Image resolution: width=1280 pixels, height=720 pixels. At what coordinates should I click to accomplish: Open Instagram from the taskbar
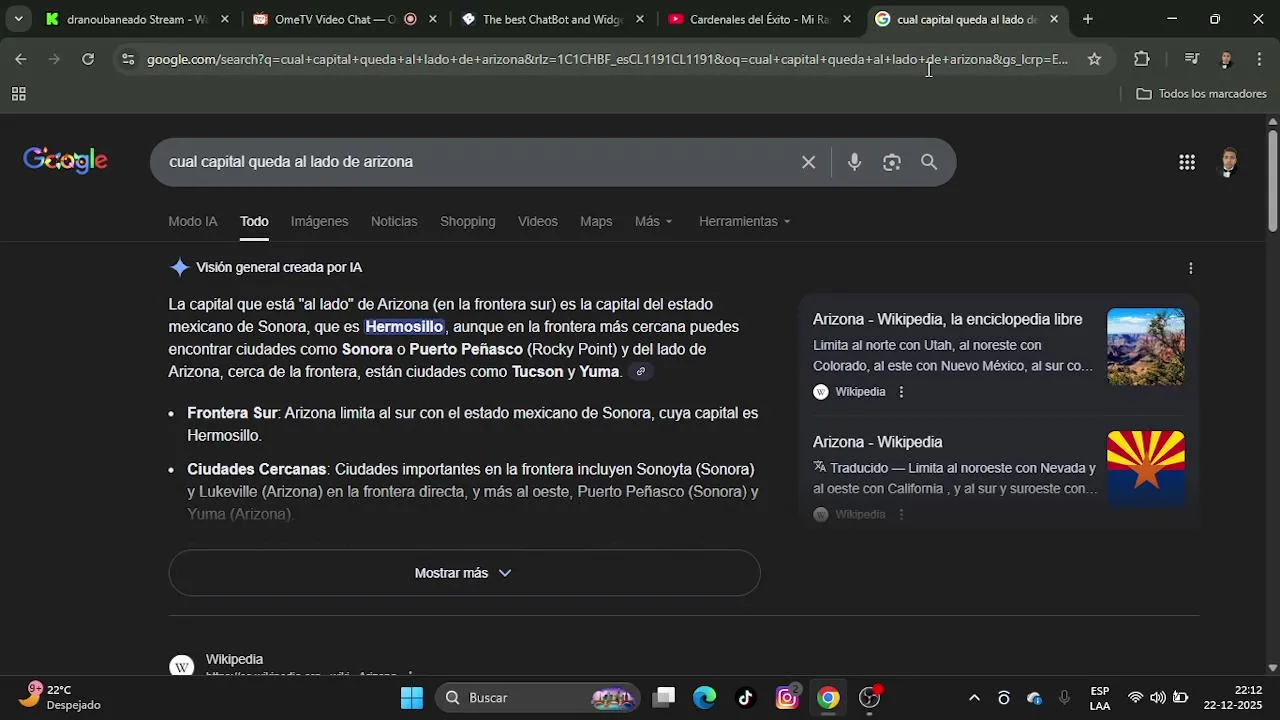pos(787,697)
